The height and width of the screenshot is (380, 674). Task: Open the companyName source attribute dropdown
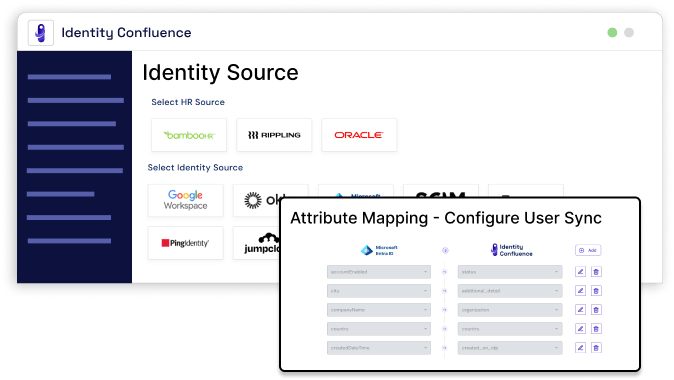(x=379, y=310)
